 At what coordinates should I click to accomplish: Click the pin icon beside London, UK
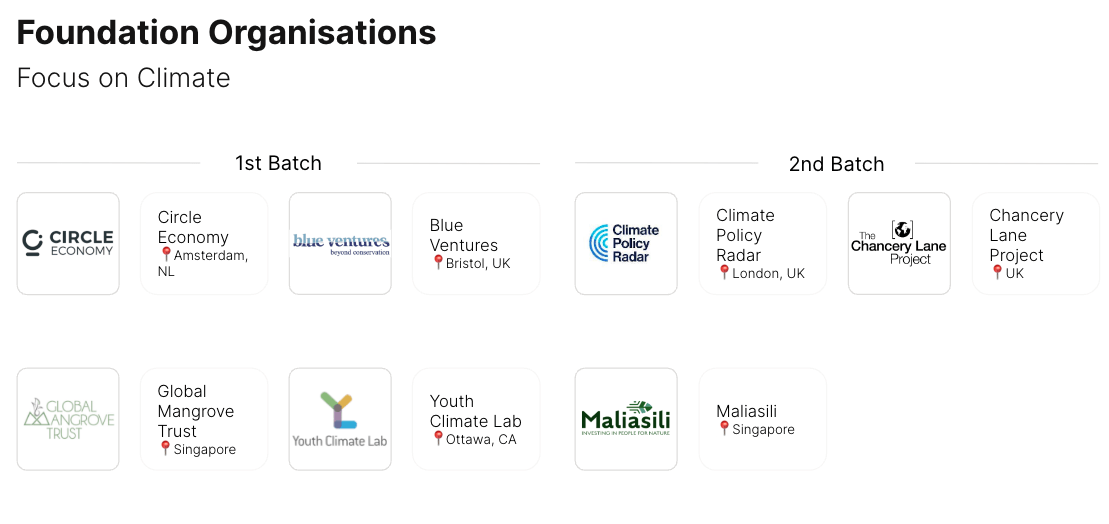[x=724, y=272]
